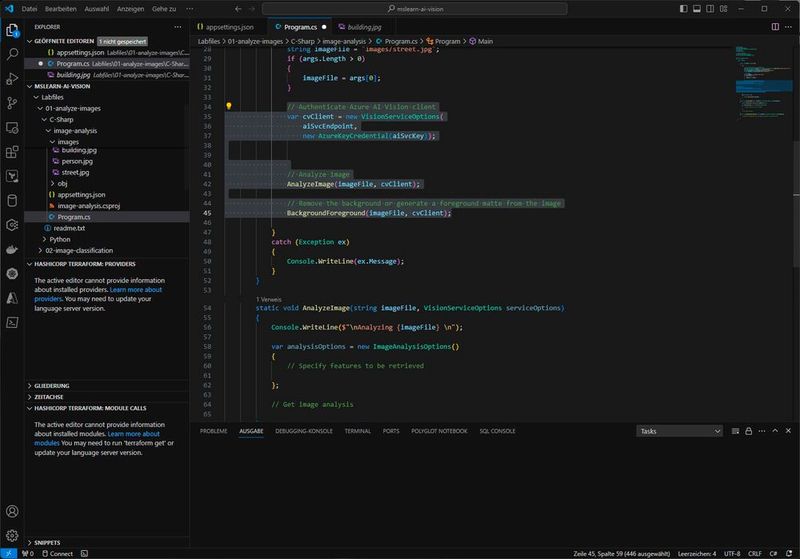This screenshot has width=800, height=559.
Task: Open the Accounts icon
Action: [x=12, y=511]
